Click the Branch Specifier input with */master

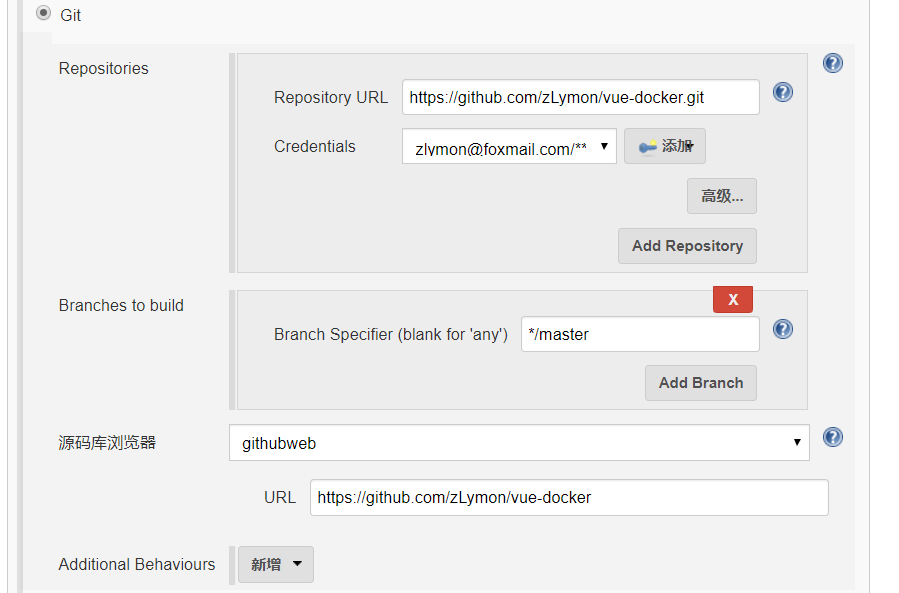point(639,335)
